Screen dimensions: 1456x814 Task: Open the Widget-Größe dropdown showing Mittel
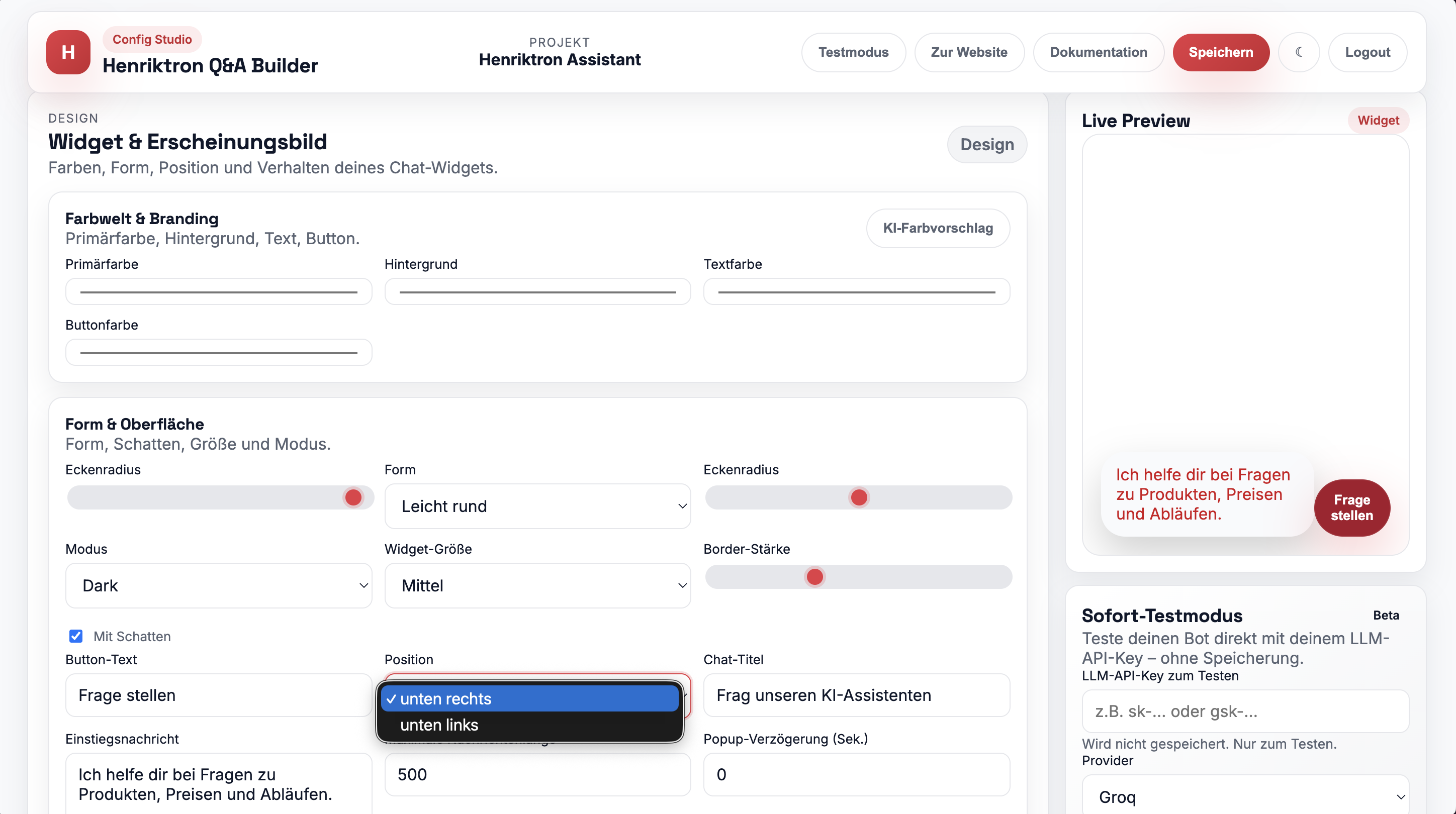[x=537, y=586]
